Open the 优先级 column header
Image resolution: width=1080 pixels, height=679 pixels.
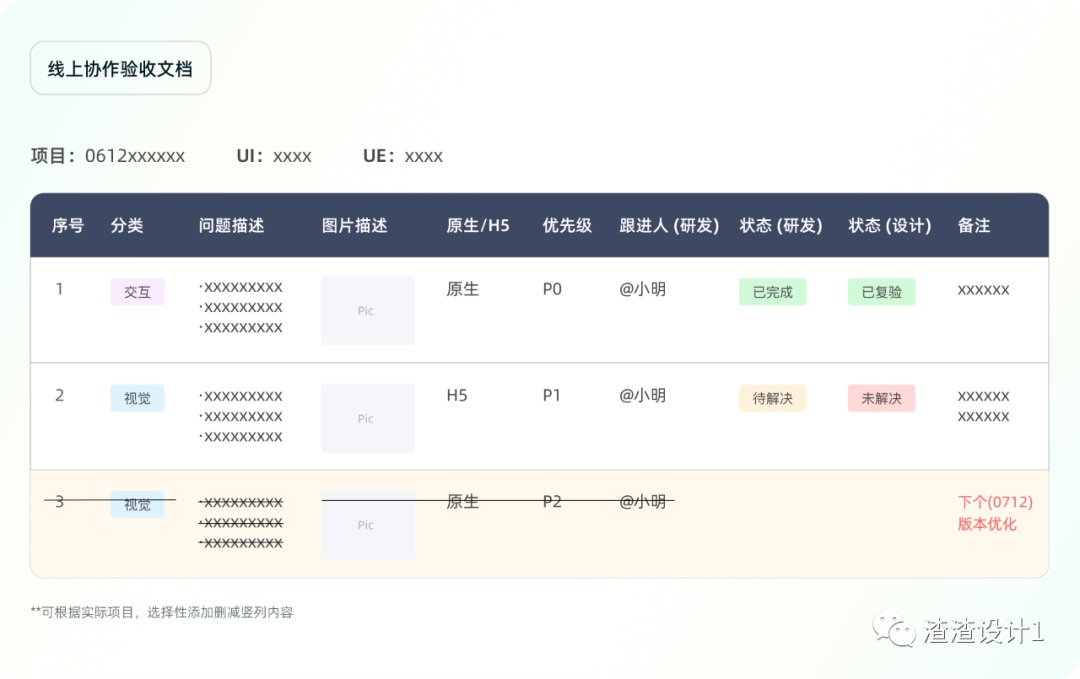click(x=566, y=226)
